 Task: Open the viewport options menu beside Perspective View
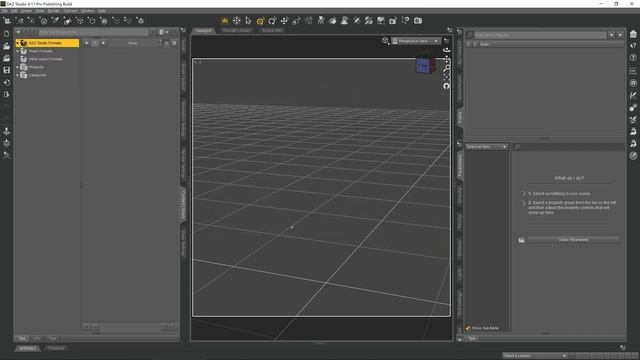[446, 41]
